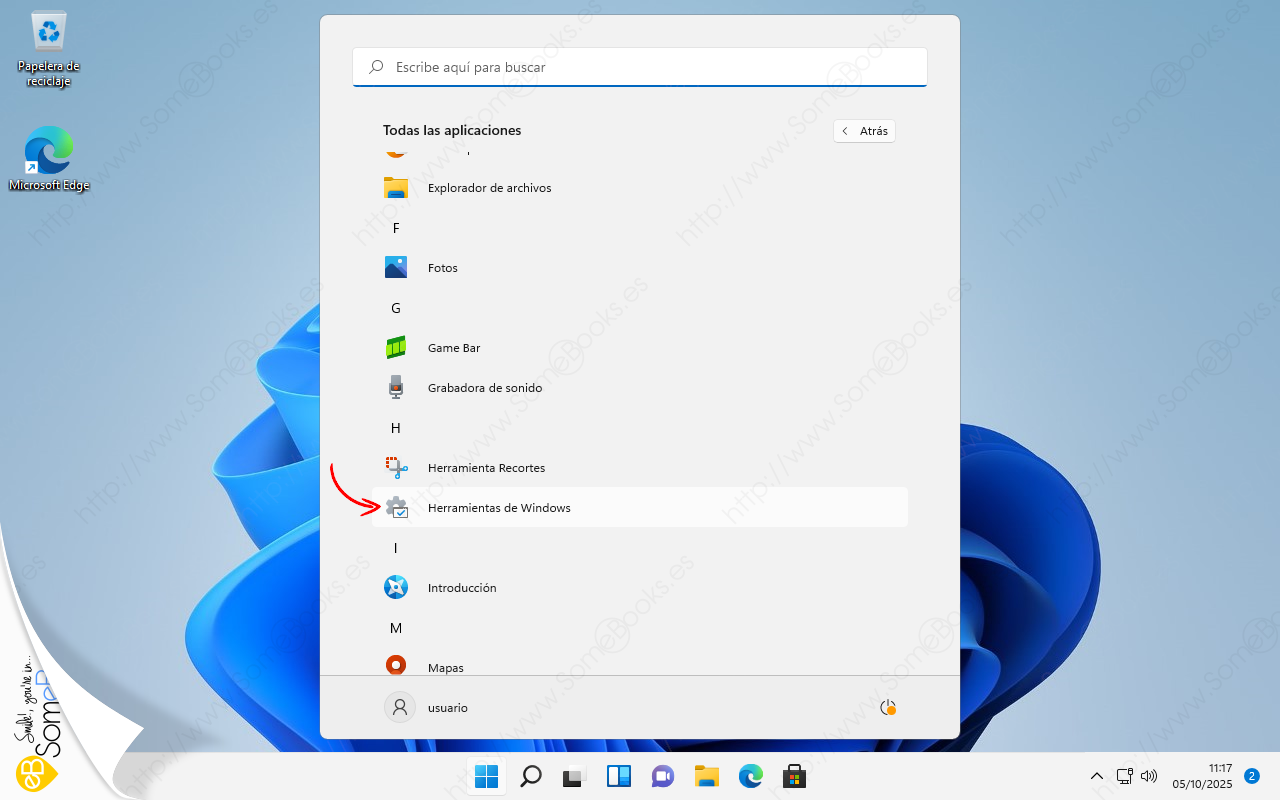Open Herramientas de Windows
This screenshot has width=1280, height=800.
pyautogui.click(x=498, y=508)
